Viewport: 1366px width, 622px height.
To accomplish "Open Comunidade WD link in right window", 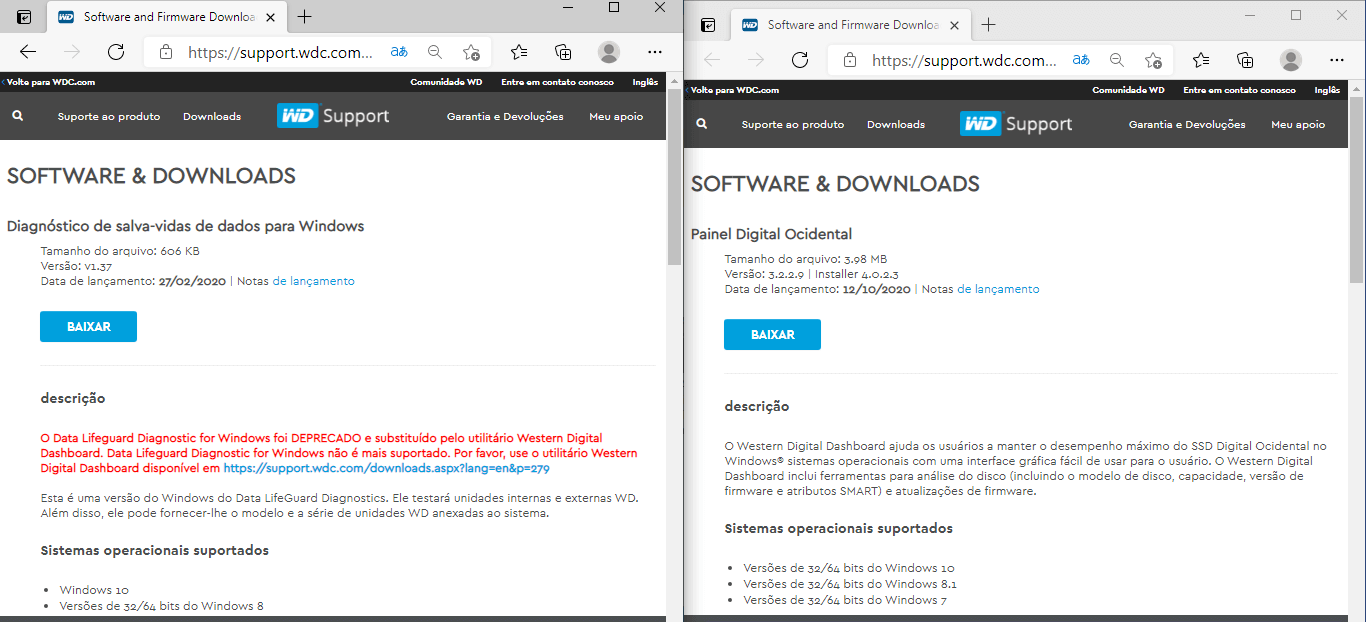I will [x=1128, y=90].
